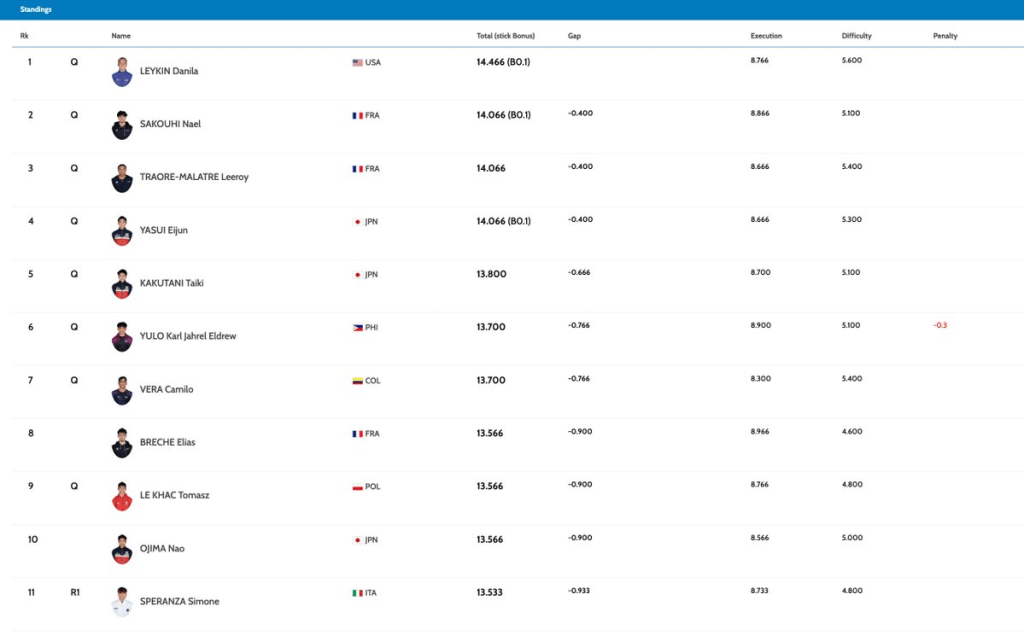This screenshot has width=1024, height=635.
Task: Click the Standings header tab
Action: (37, 9)
